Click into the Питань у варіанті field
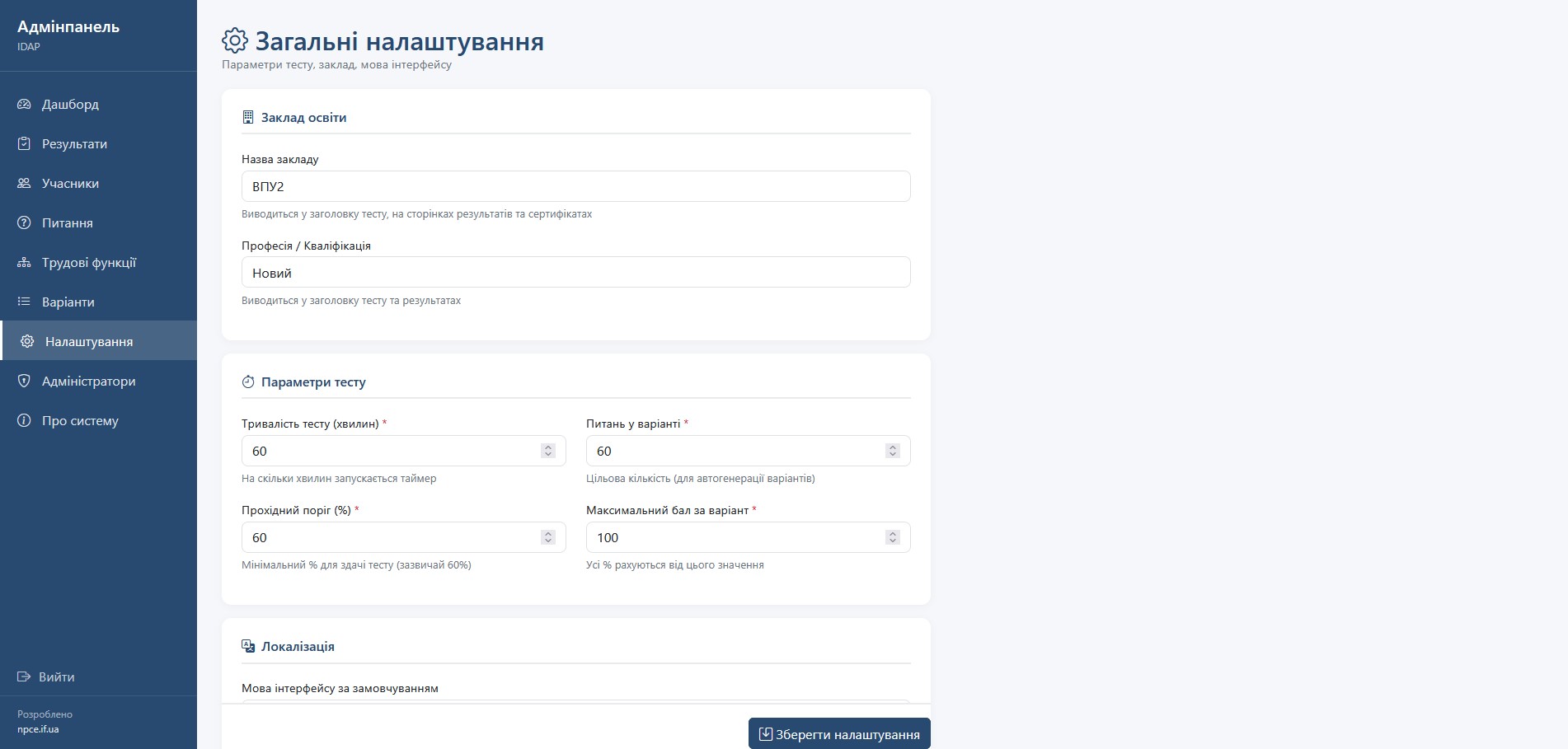Screen dimensions: 1568x749 click(748, 451)
